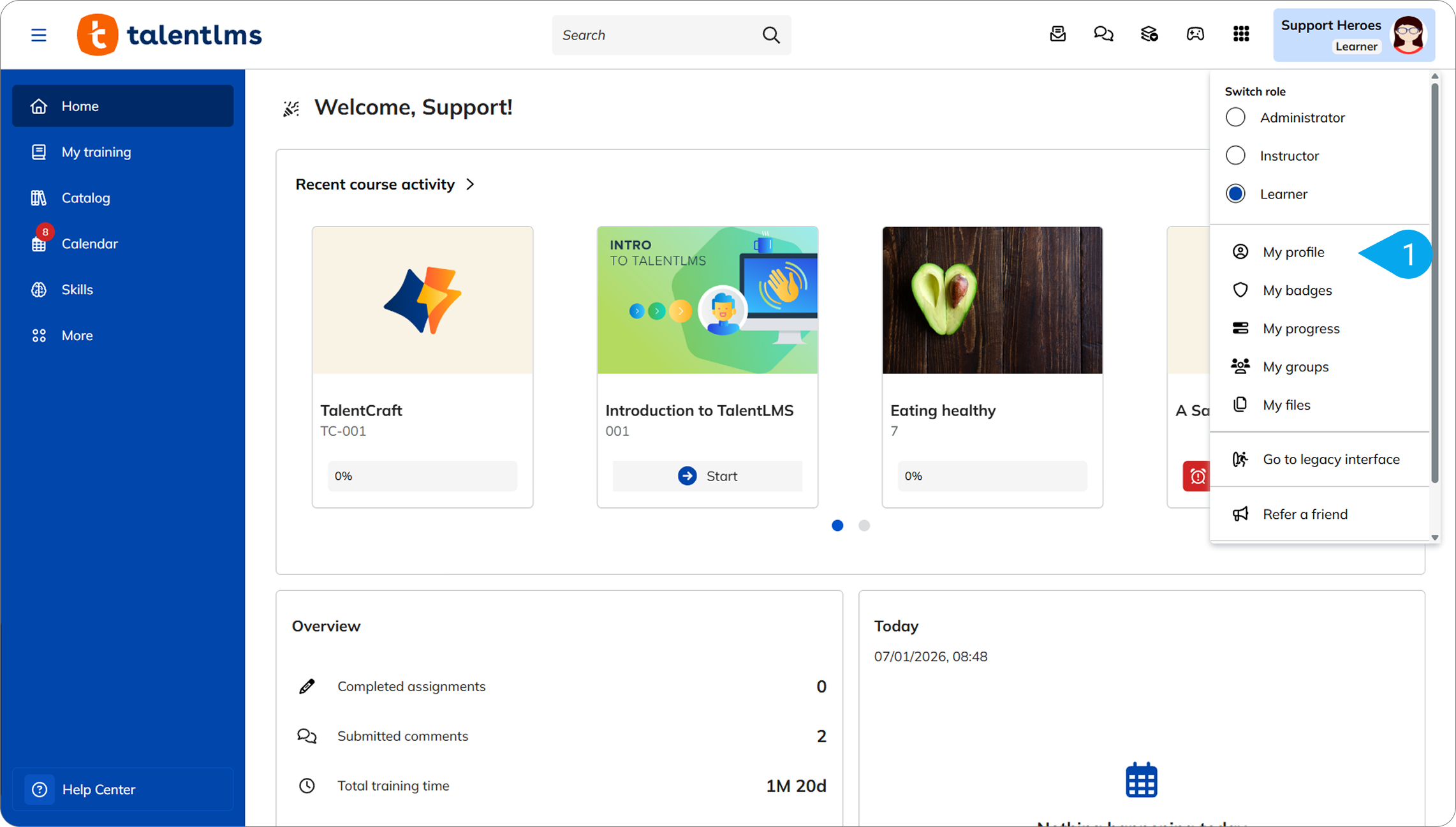Open the apps grid icon
Image resolution: width=1456 pixels, height=827 pixels.
[1241, 34]
